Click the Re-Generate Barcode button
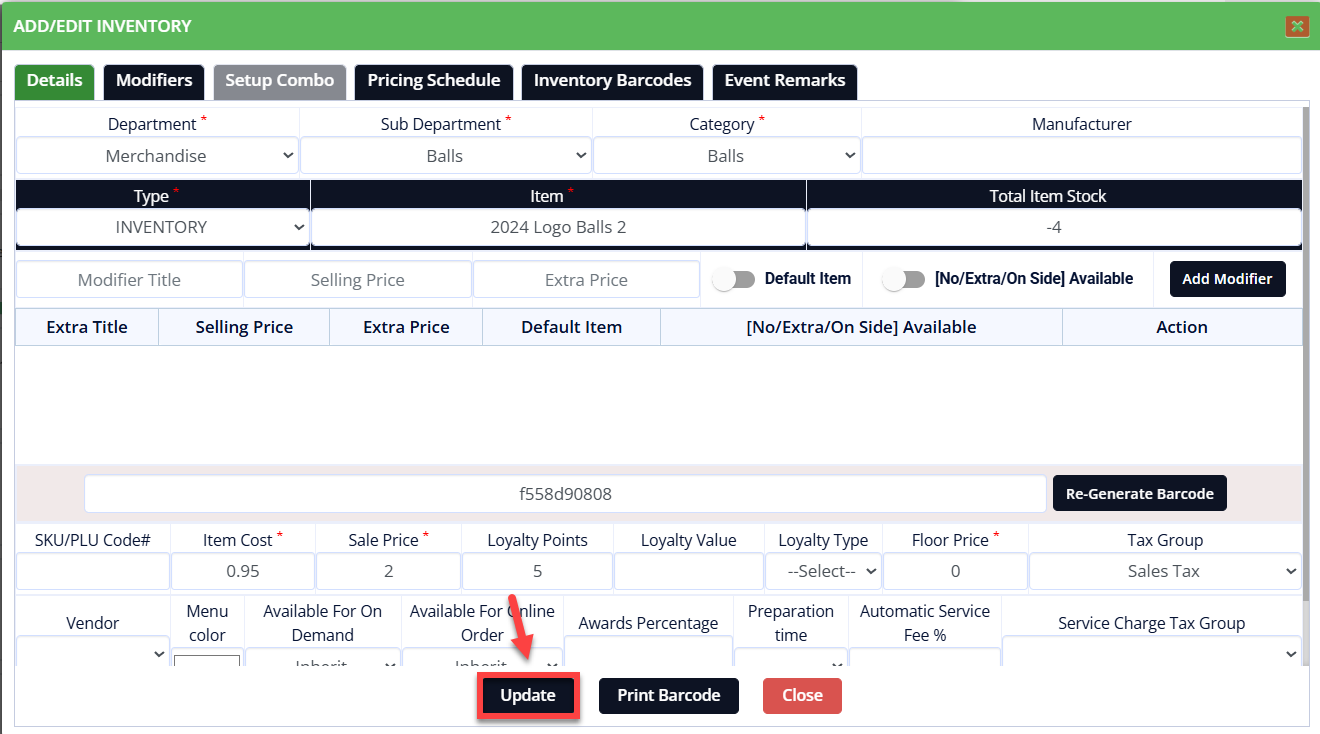1320x734 pixels. click(x=1139, y=494)
